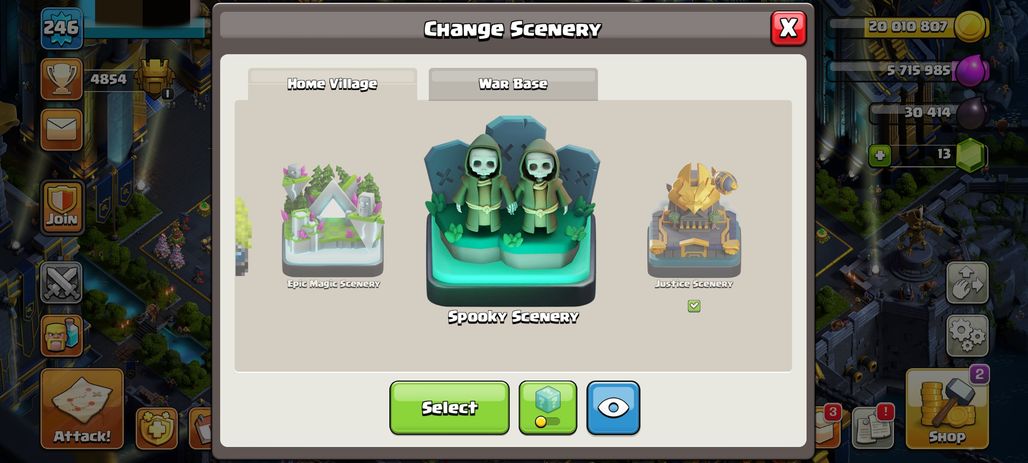Viewport: 1028px width, 463px height.
Task: Preview scenery with the eye button
Action: 613,407
